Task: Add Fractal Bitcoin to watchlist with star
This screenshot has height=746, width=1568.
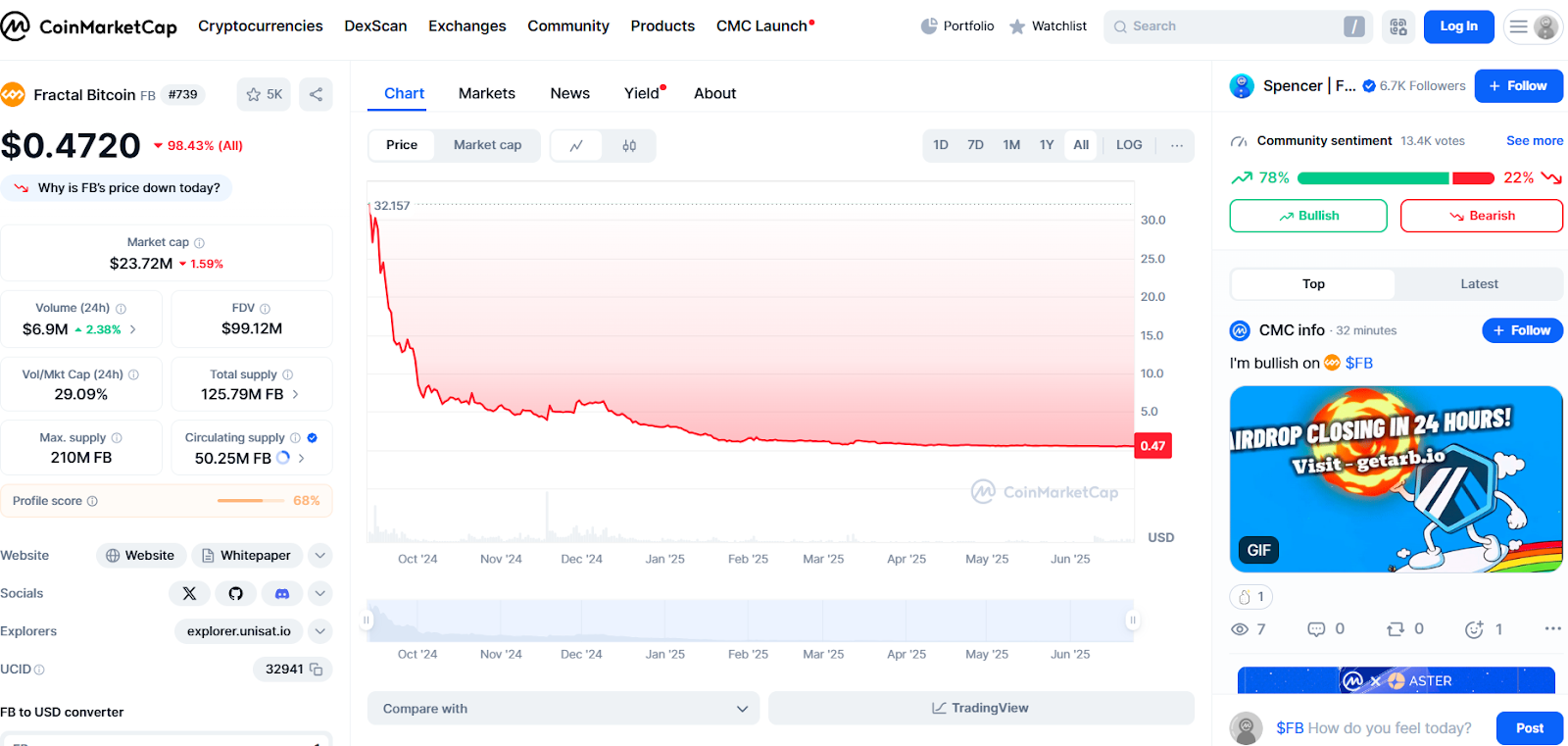Action: (x=264, y=94)
